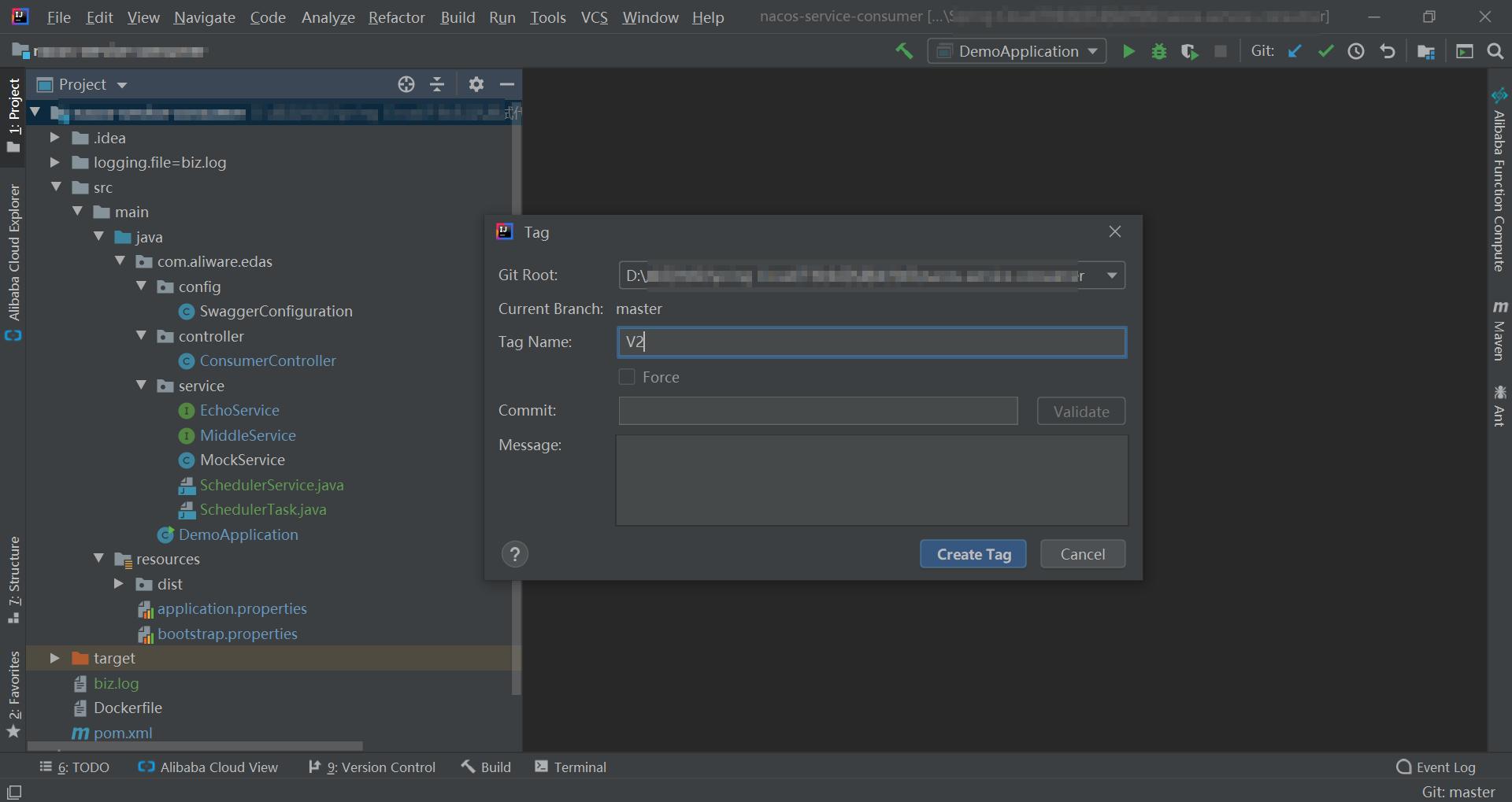The image size is (1512, 802).
Task: Click the Build project hammer icon
Action: pos(904,51)
